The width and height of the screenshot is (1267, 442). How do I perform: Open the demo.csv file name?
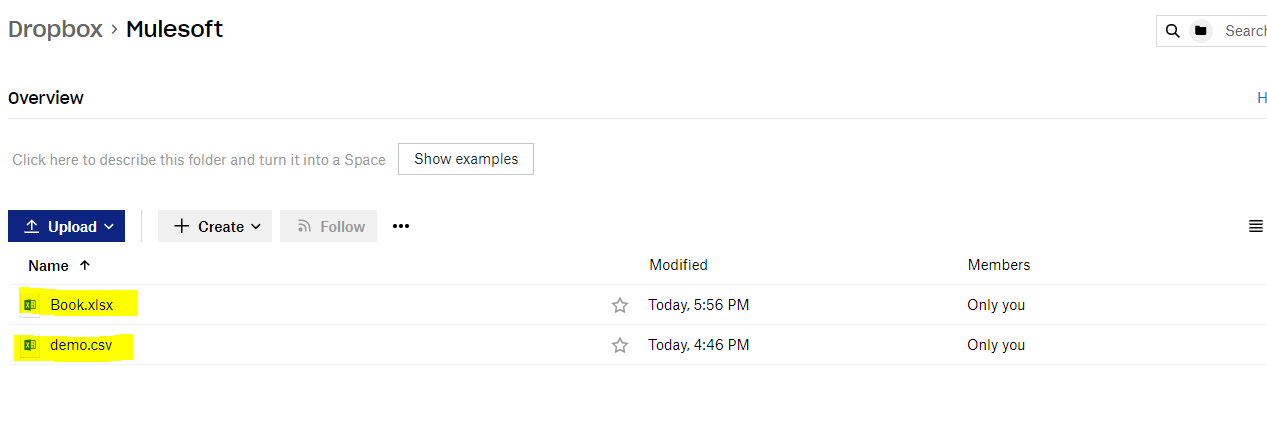(81, 345)
